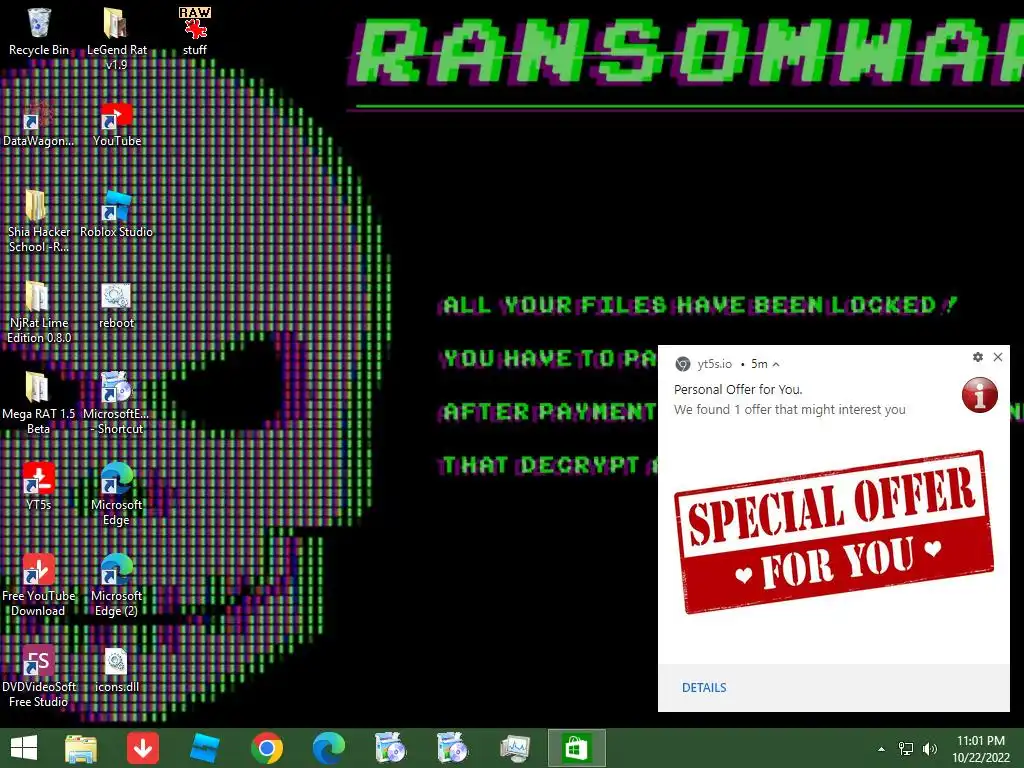Click the red info icon in notification

980,394
